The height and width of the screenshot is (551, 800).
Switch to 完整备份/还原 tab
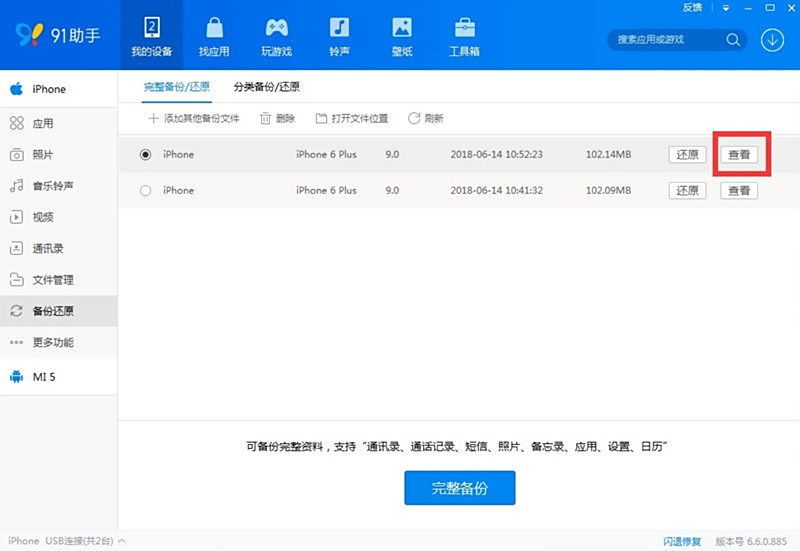pyautogui.click(x=177, y=87)
